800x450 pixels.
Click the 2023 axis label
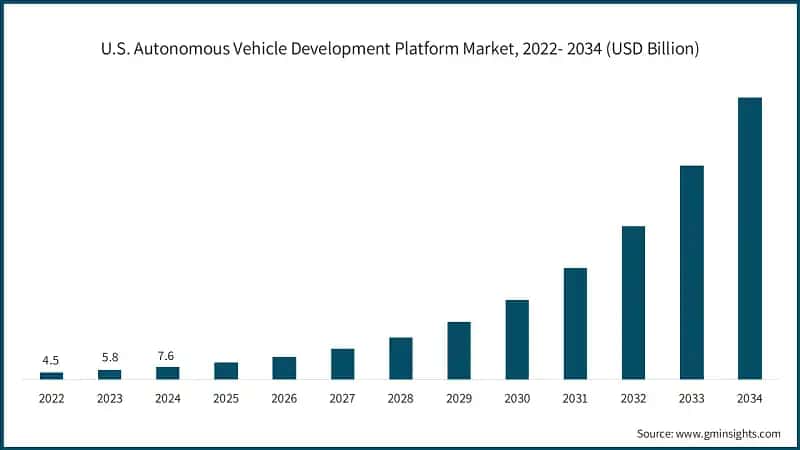pyautogui.click(x=110, y=398)
